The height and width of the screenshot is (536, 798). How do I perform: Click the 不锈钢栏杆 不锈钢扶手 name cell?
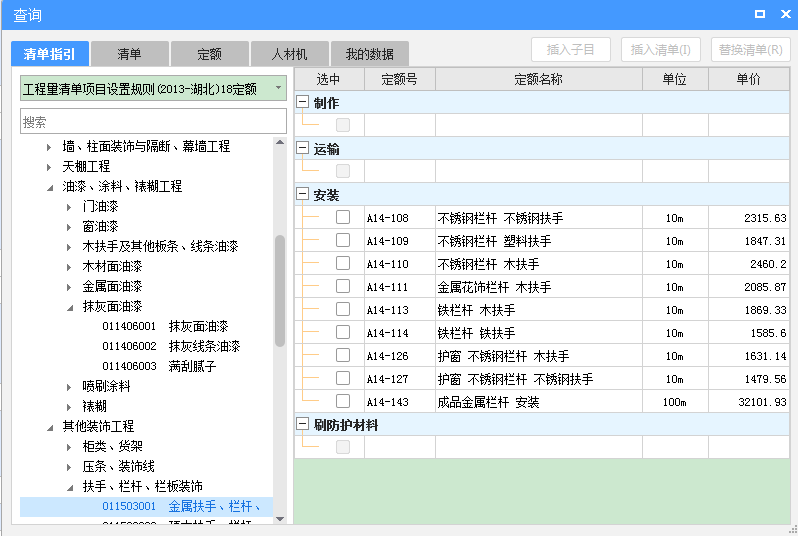(538, 218)
